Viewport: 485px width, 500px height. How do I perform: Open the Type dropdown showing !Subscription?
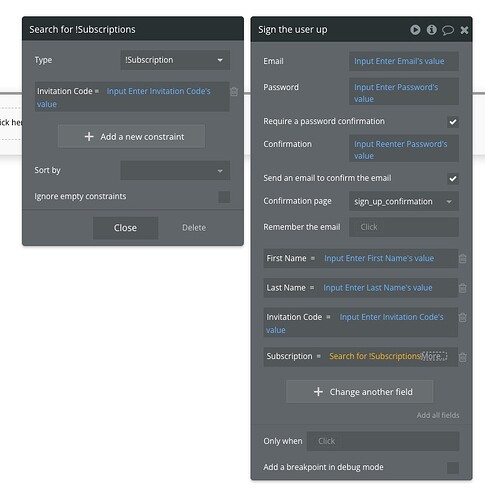point(175,60)
